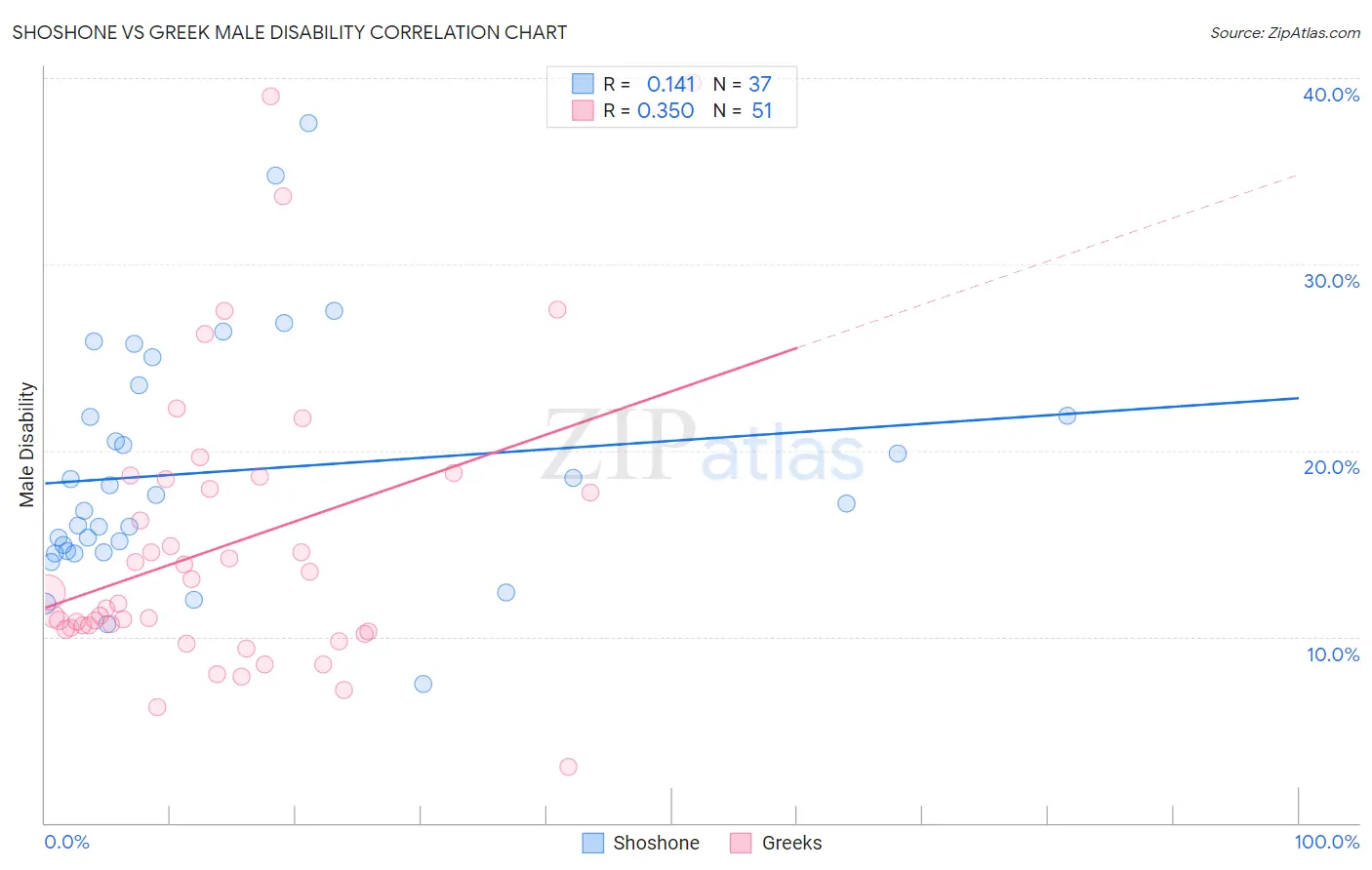
Task: Click the N = 37 value in legend
Action: pos(742,84)
